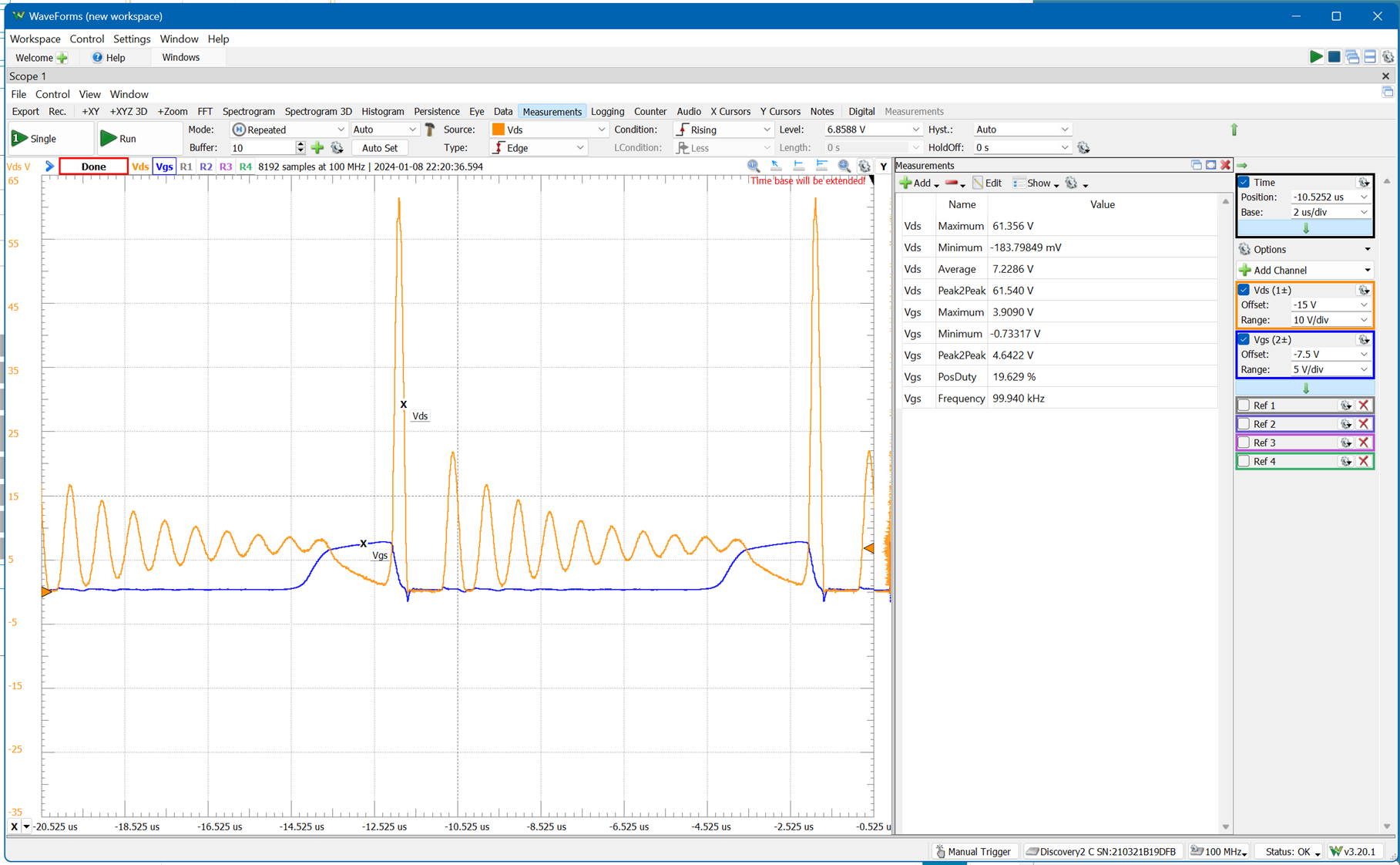
Task: Open the Workspace menu
Action: [x=35, y=39]
